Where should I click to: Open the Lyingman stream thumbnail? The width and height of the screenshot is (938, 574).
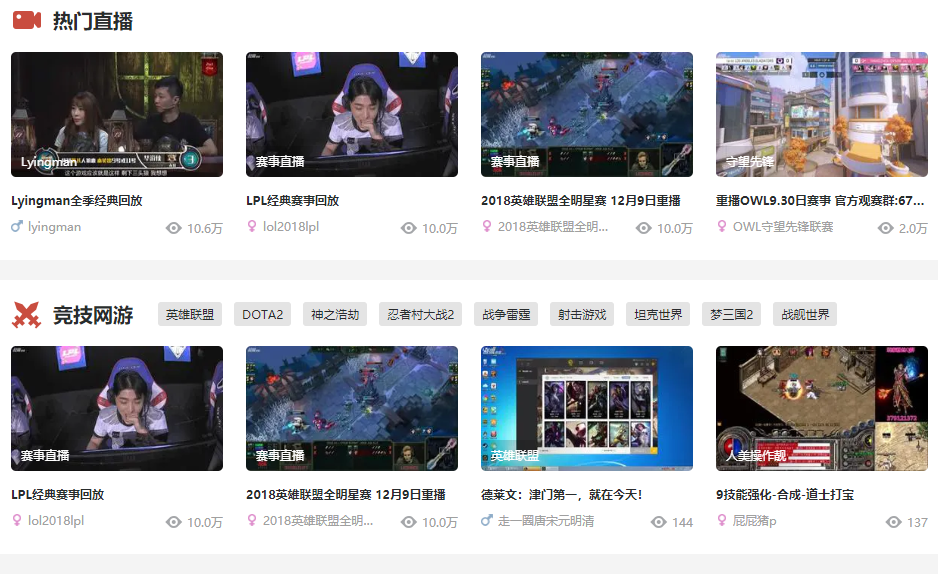tap(117, 114)
